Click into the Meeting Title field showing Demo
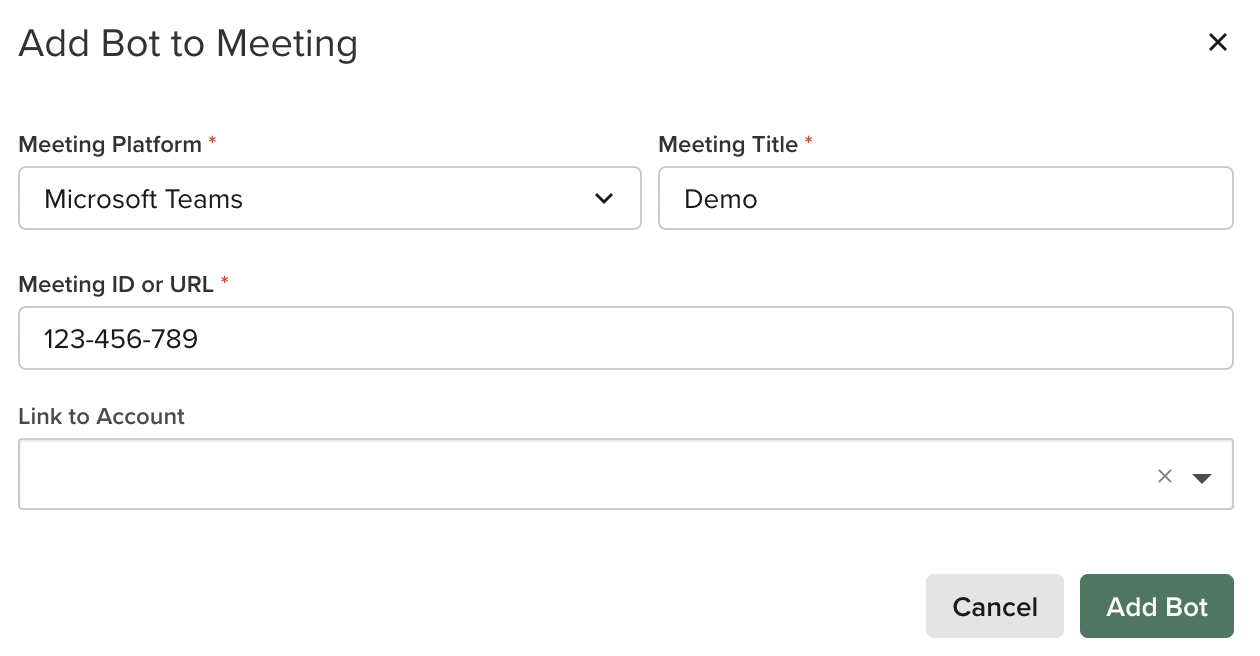The image size is (1260, 656). click(x=945, y=198)
